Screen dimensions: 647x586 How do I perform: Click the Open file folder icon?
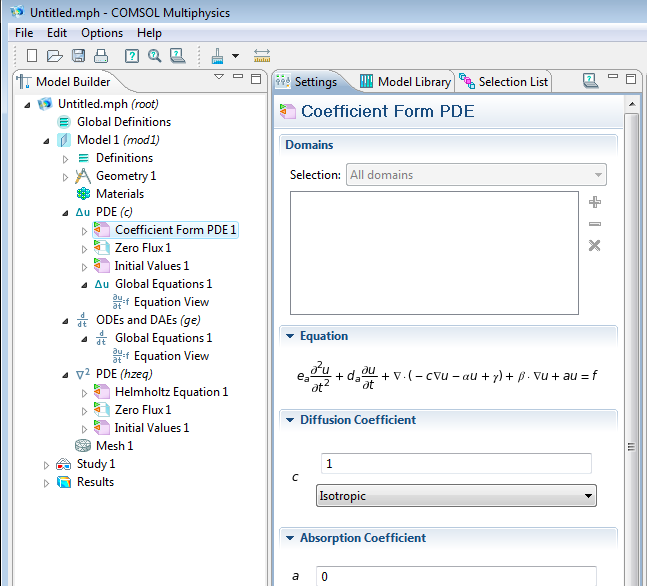click(x=54, y=56)
